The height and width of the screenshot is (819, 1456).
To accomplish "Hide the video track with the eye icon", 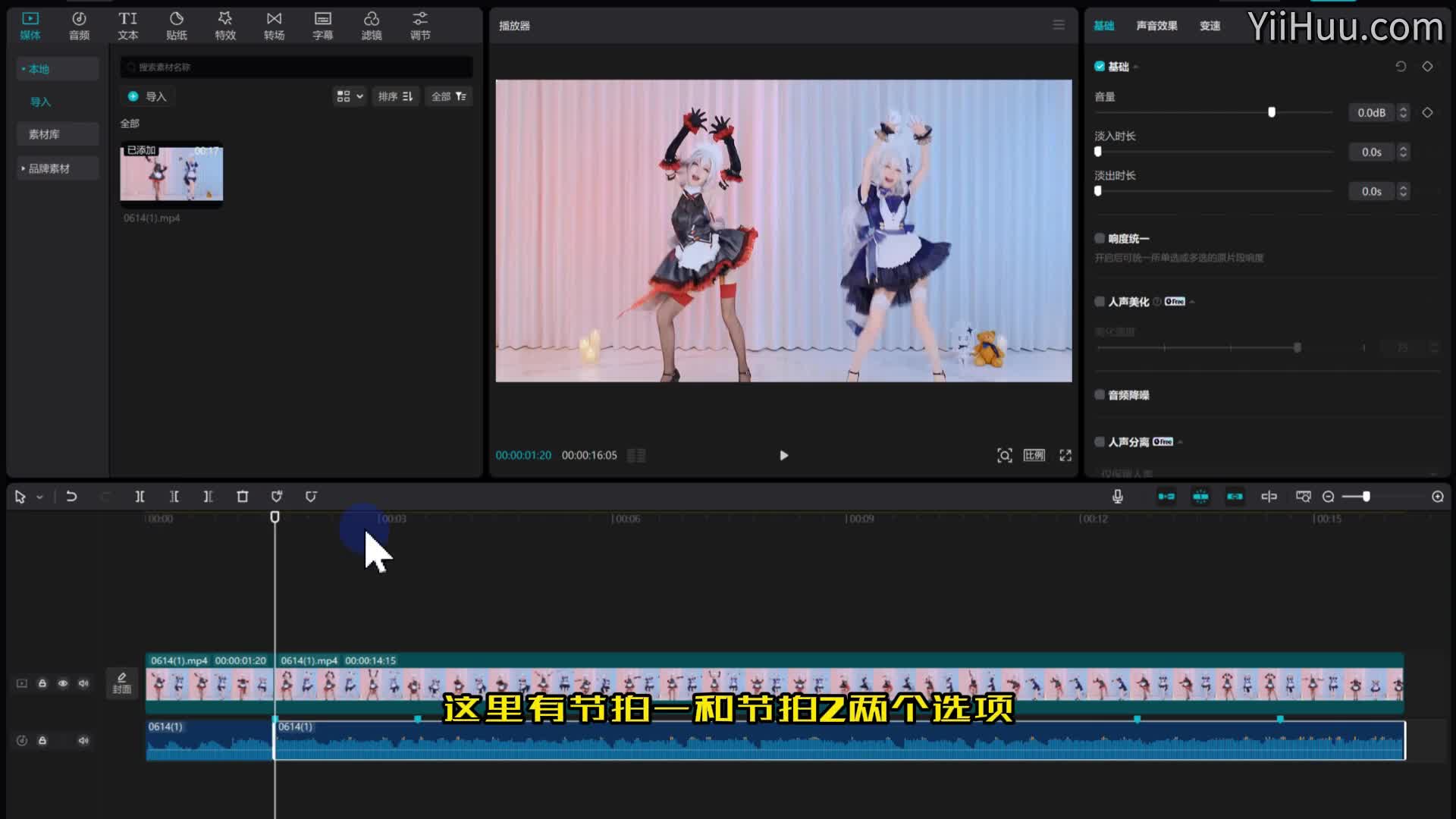I will pos(63,683).
